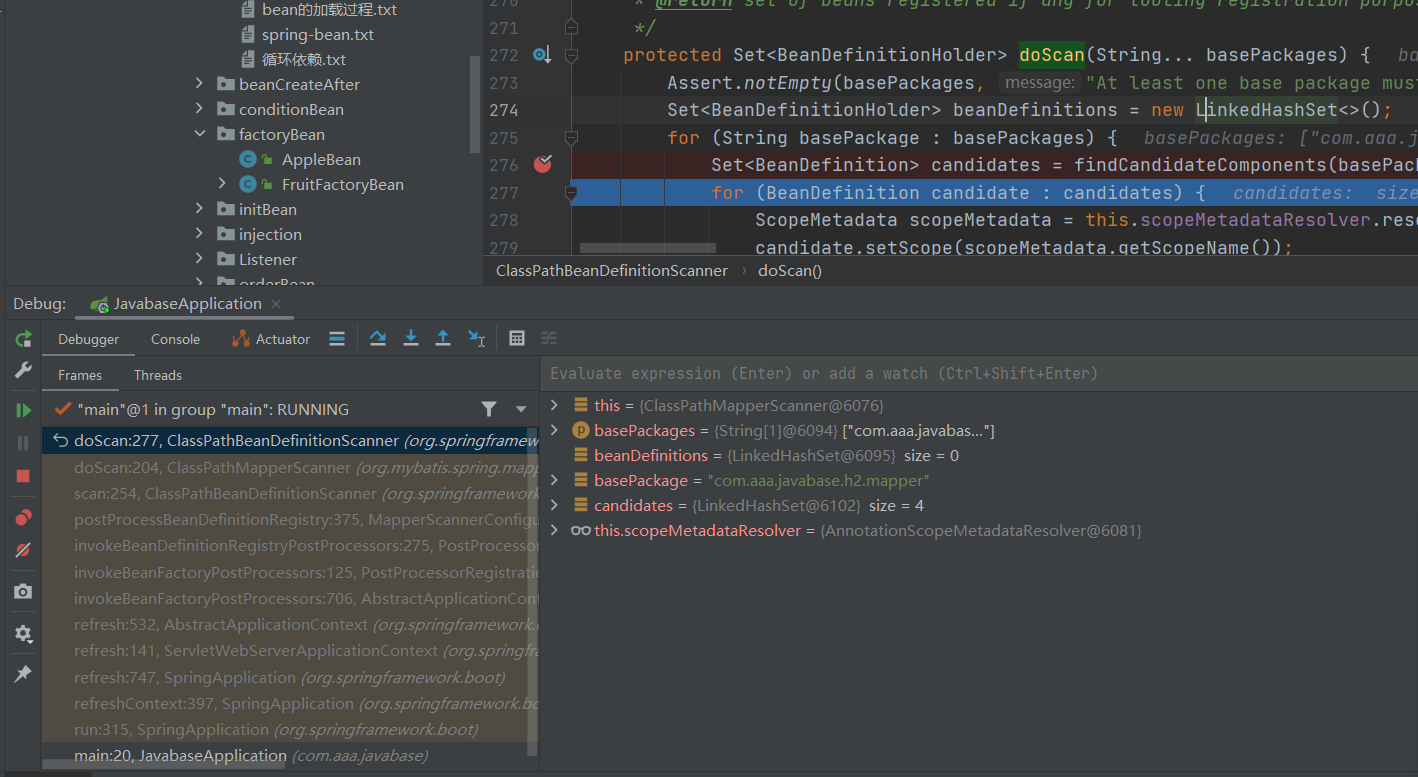Select refreshContext:397 SpringApplication frame
Image resolution: width=1418 pixels, height=777 pixels.
[290, 703]
